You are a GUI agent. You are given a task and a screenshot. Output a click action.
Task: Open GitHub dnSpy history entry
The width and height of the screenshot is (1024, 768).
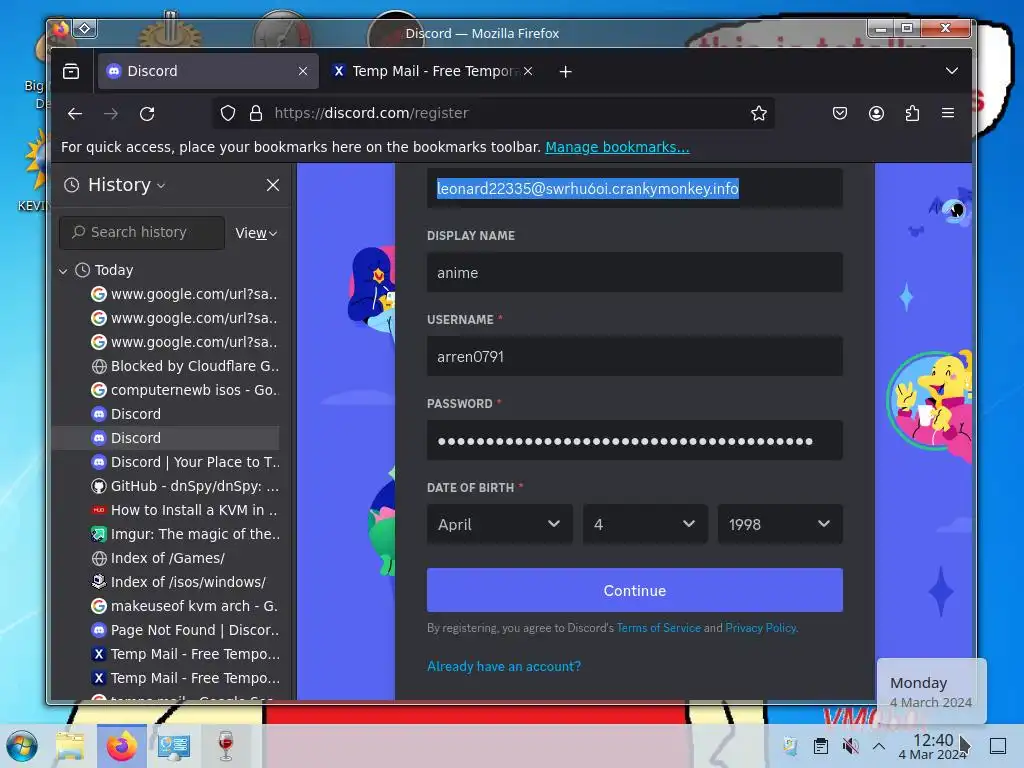coord(185,486)
